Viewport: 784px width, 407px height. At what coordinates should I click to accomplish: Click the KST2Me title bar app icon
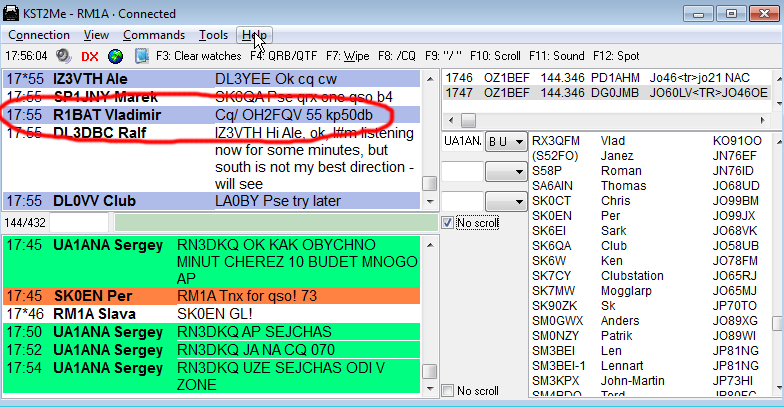(13, 14)
